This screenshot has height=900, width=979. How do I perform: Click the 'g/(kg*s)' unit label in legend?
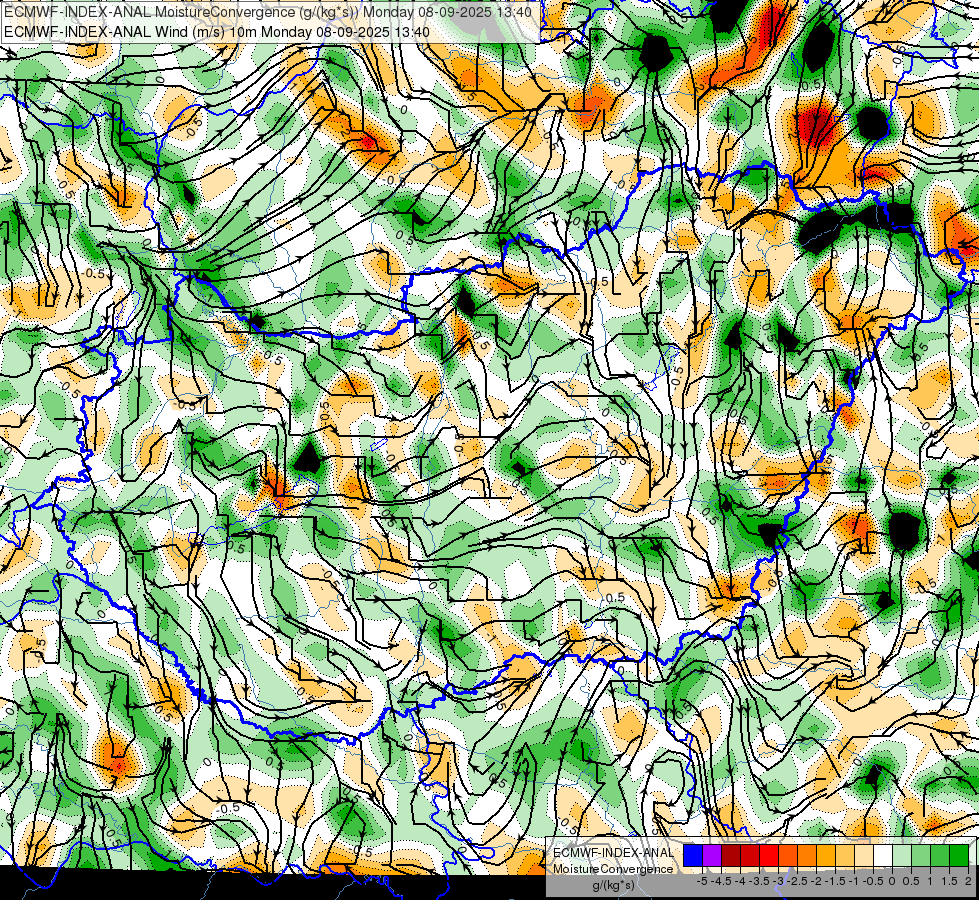[614, 886]
